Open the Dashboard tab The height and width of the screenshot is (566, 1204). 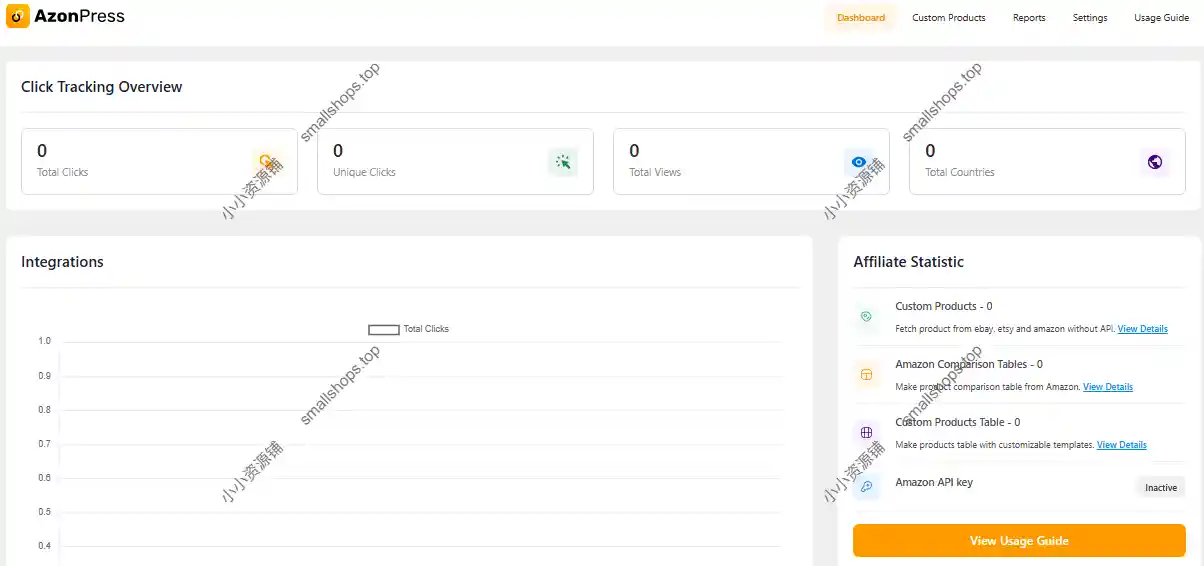coord(861,18)
